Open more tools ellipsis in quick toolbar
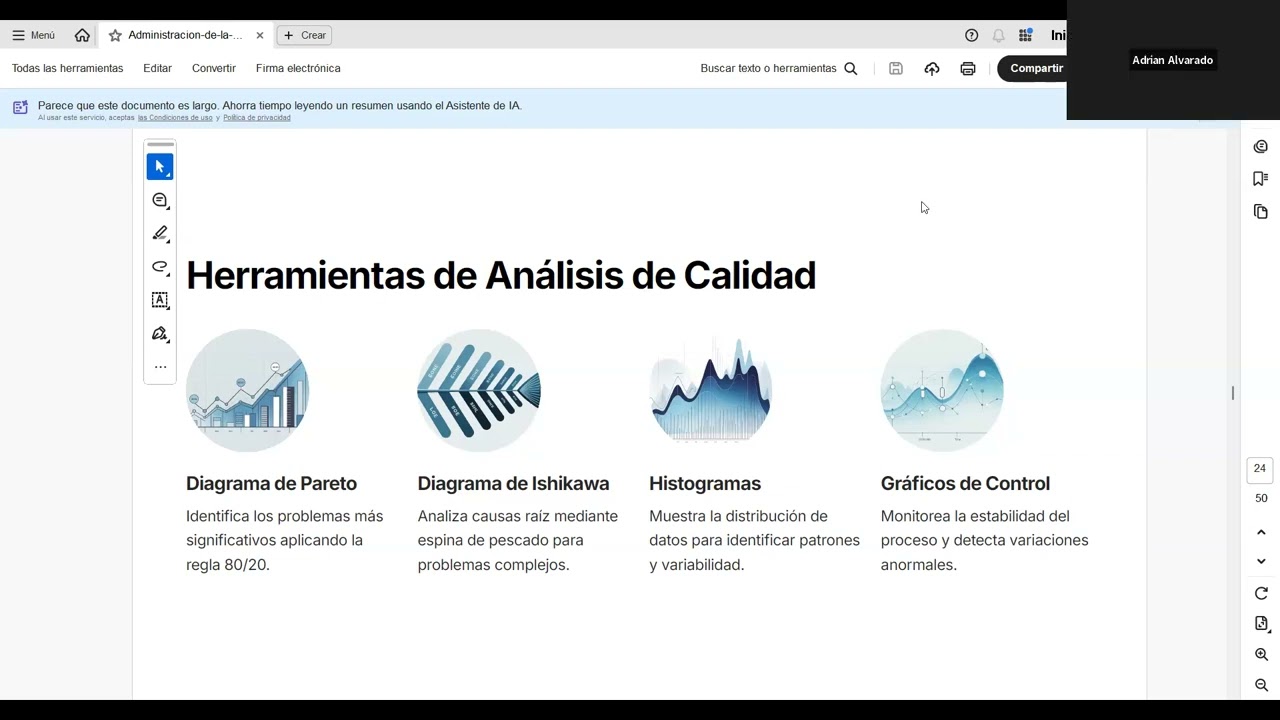The height and width of the screenshot is (720, 1280). point(160,367)
